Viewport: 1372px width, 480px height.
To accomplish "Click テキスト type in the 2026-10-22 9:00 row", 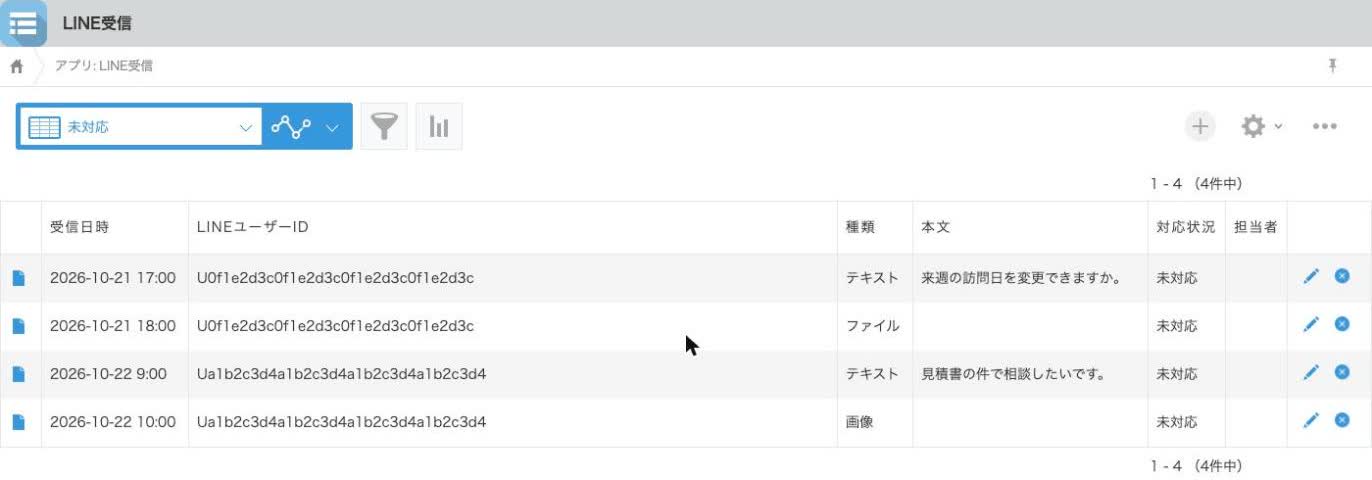I will pos(873,374).
